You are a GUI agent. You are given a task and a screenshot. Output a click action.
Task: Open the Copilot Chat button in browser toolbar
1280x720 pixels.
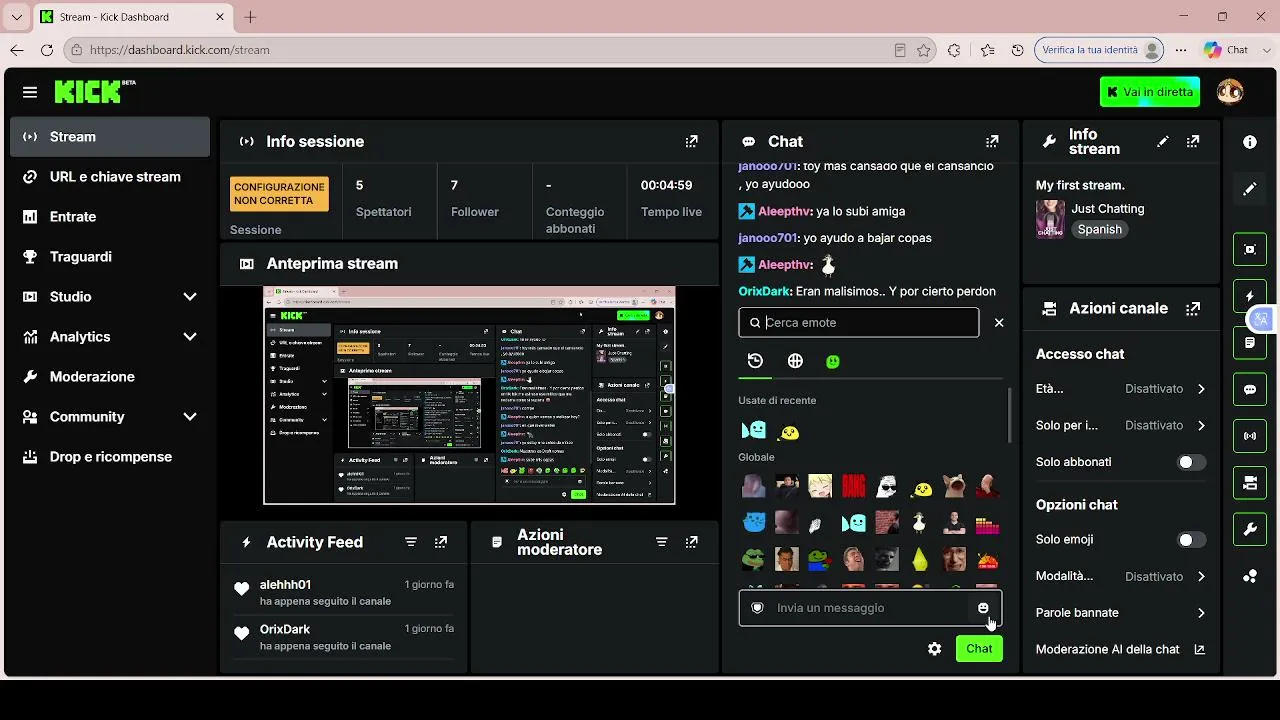1226,50
